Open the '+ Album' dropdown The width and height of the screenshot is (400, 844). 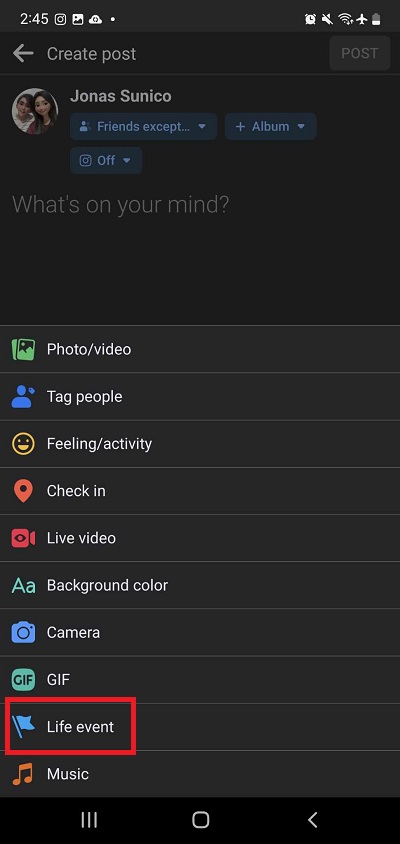coord(270,126)
